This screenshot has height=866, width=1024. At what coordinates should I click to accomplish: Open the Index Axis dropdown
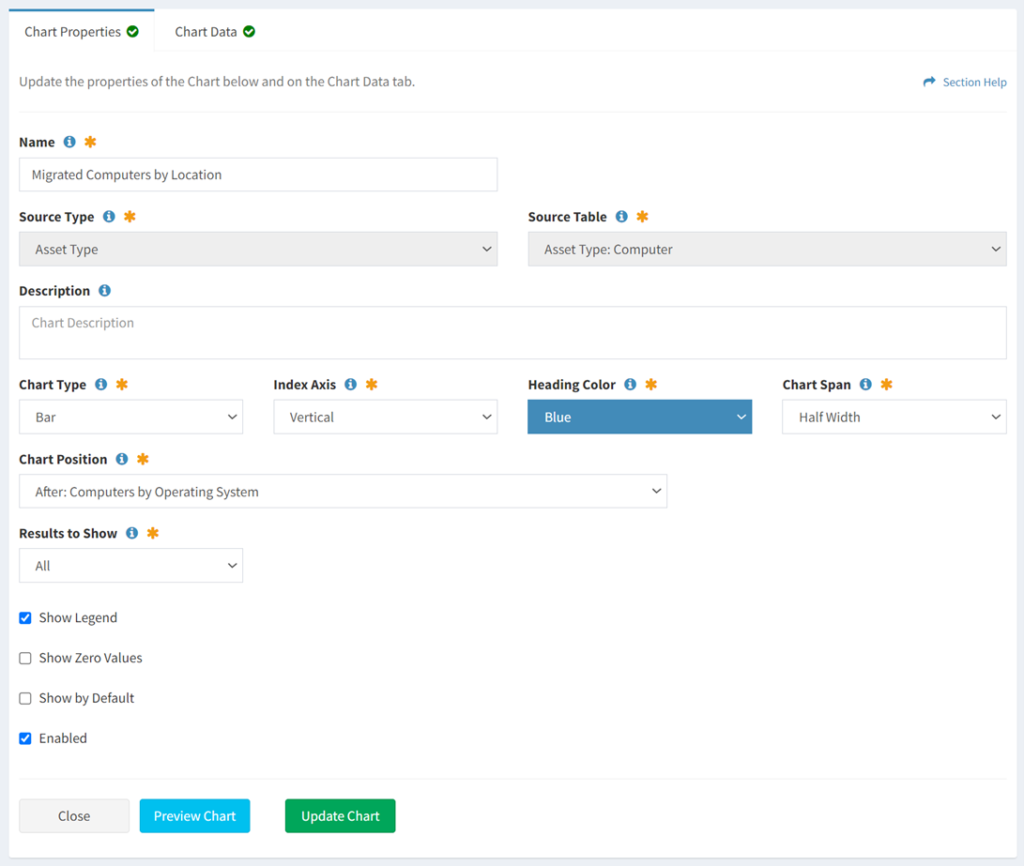[x=385, y=416]
